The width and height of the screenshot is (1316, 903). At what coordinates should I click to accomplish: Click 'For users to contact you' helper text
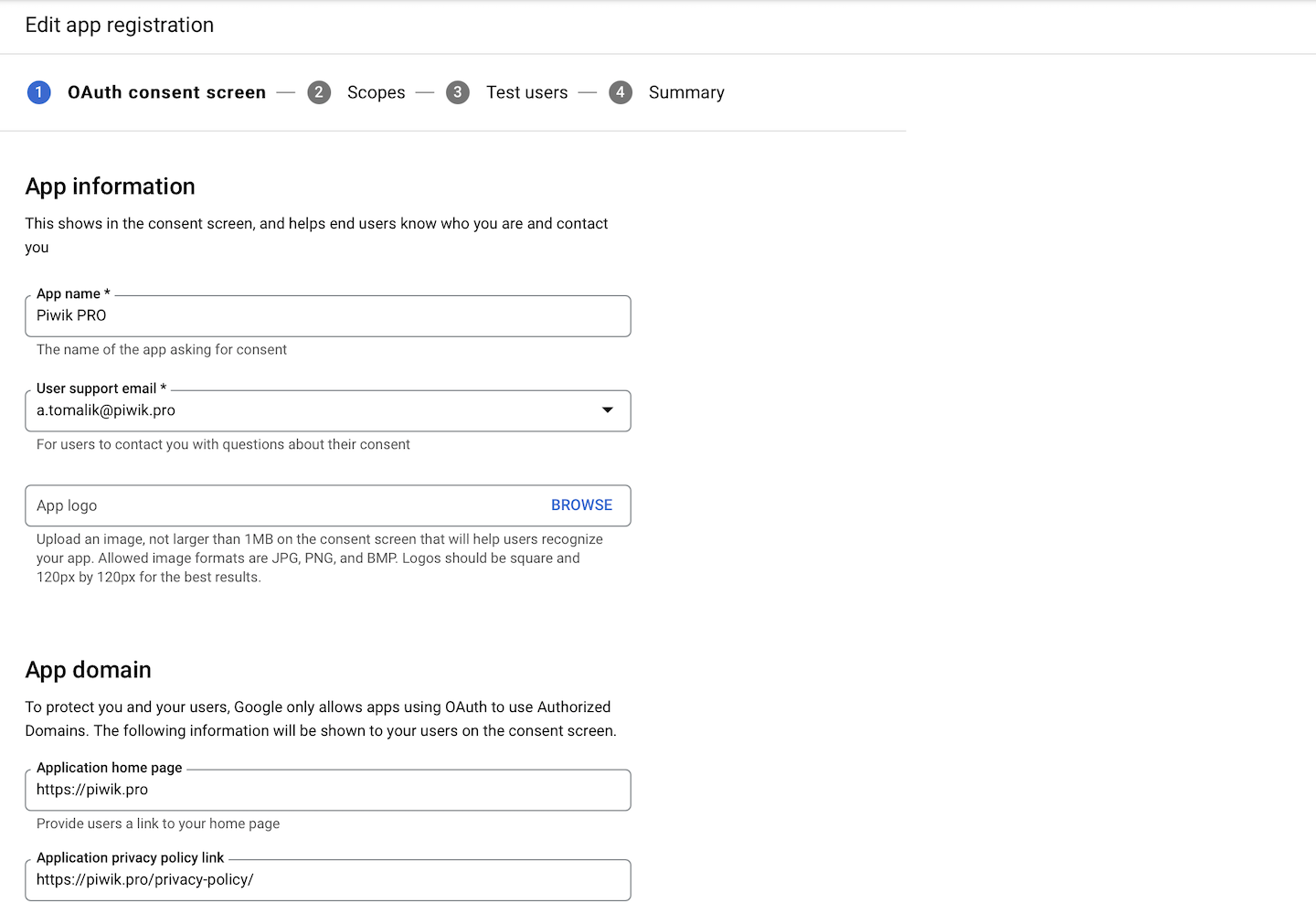(x=223, y=444)
